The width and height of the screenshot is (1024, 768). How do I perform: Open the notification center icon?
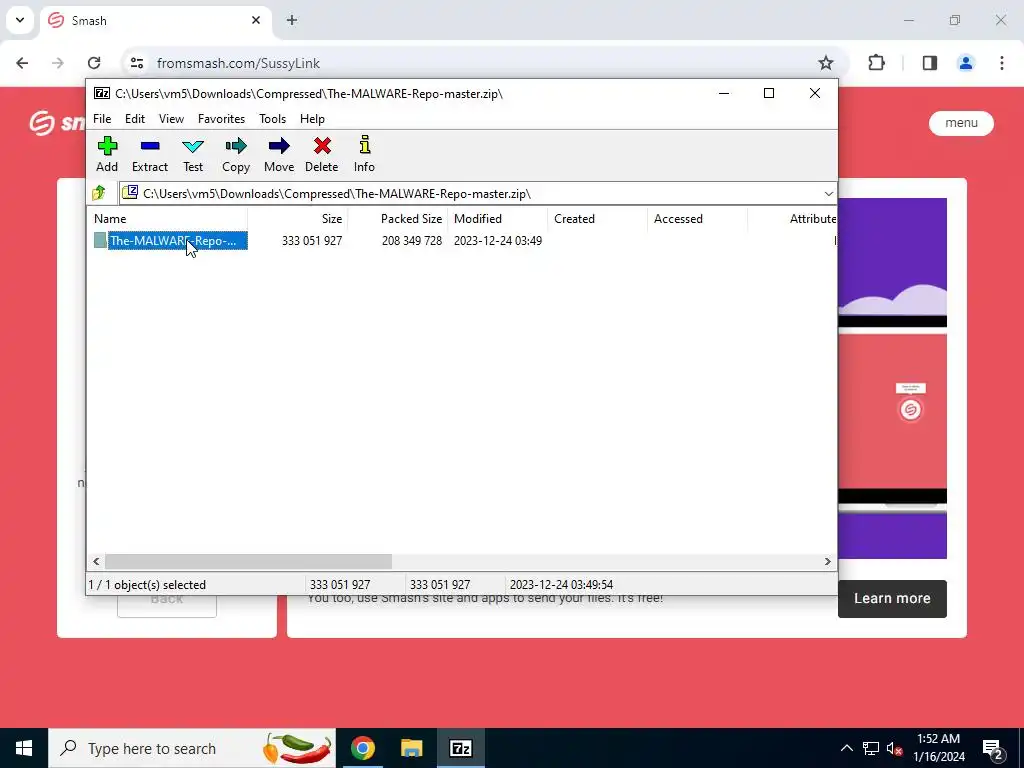click(x=993, y=749)
